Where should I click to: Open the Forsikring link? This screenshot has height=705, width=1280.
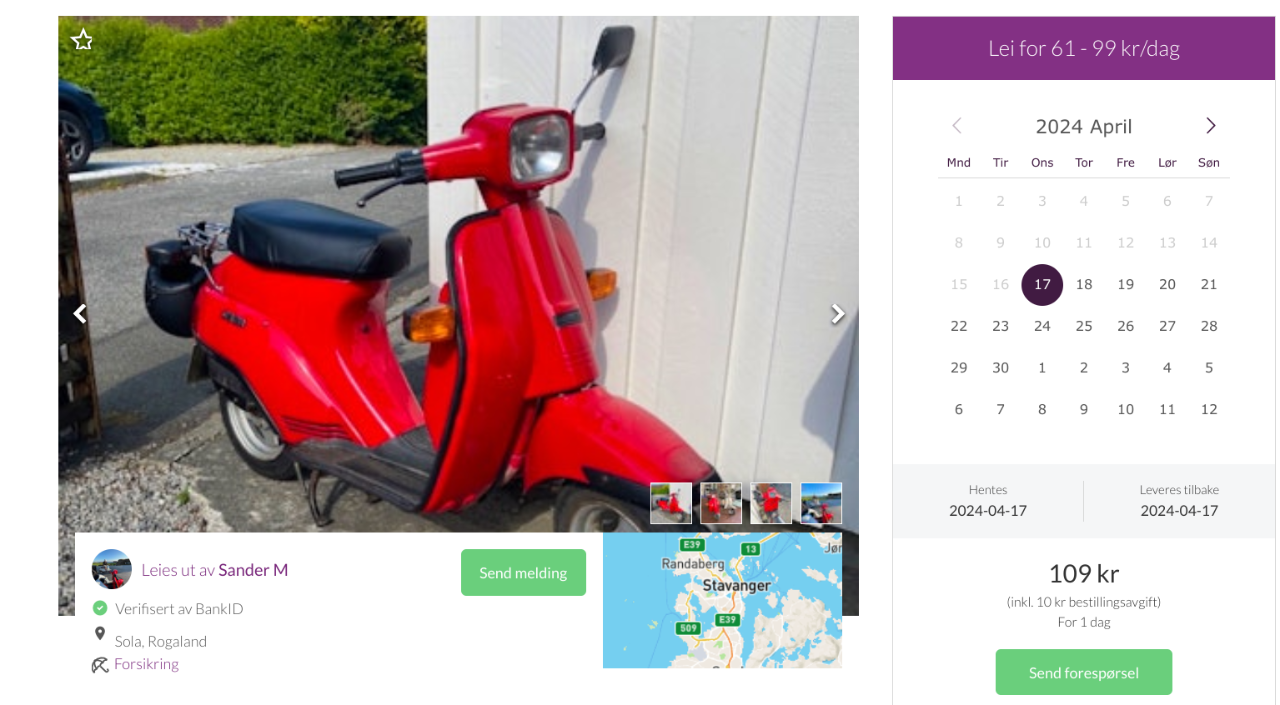[146, 664]
